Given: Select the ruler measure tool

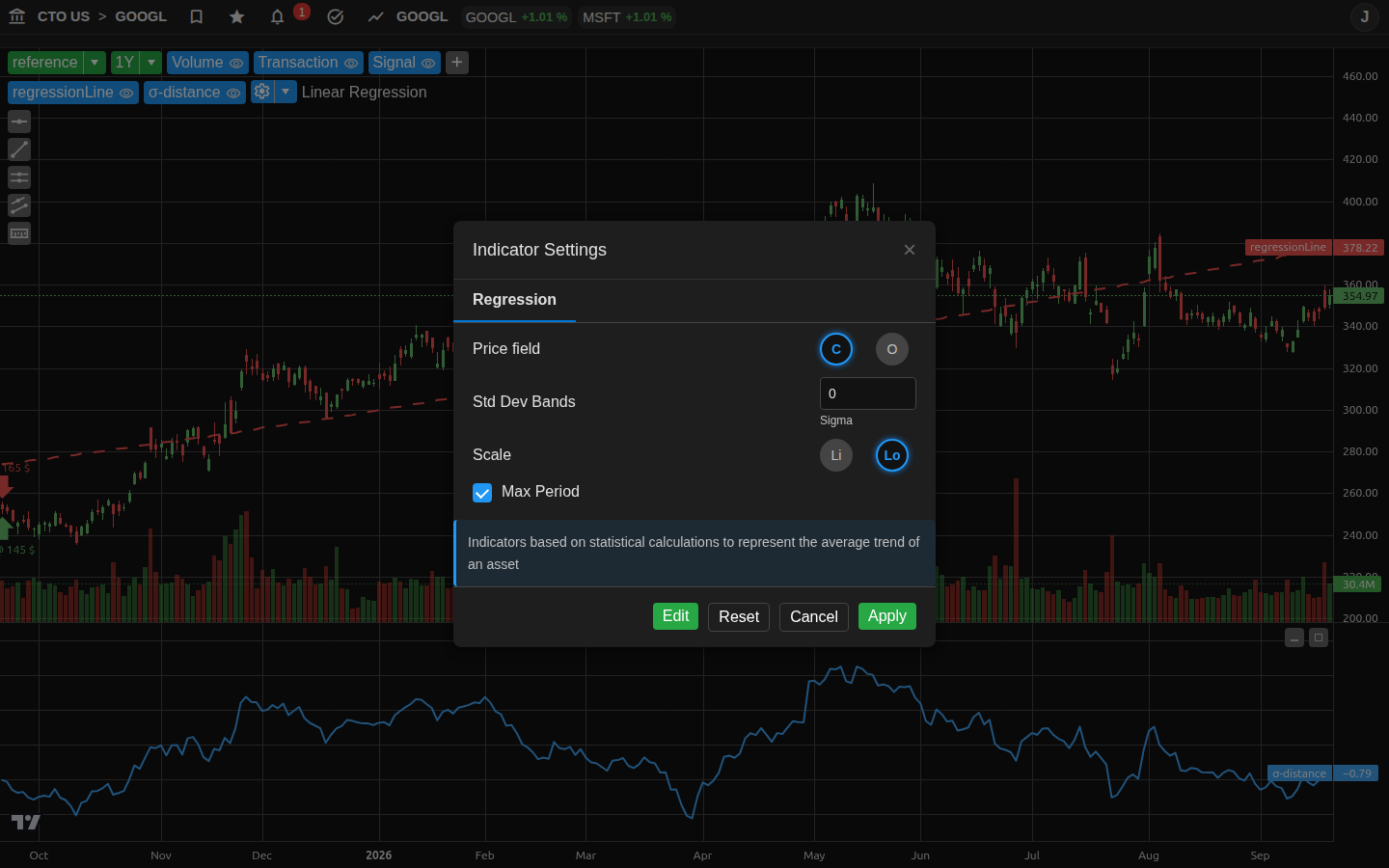Looking at the screenshot, I should (19, 233).
